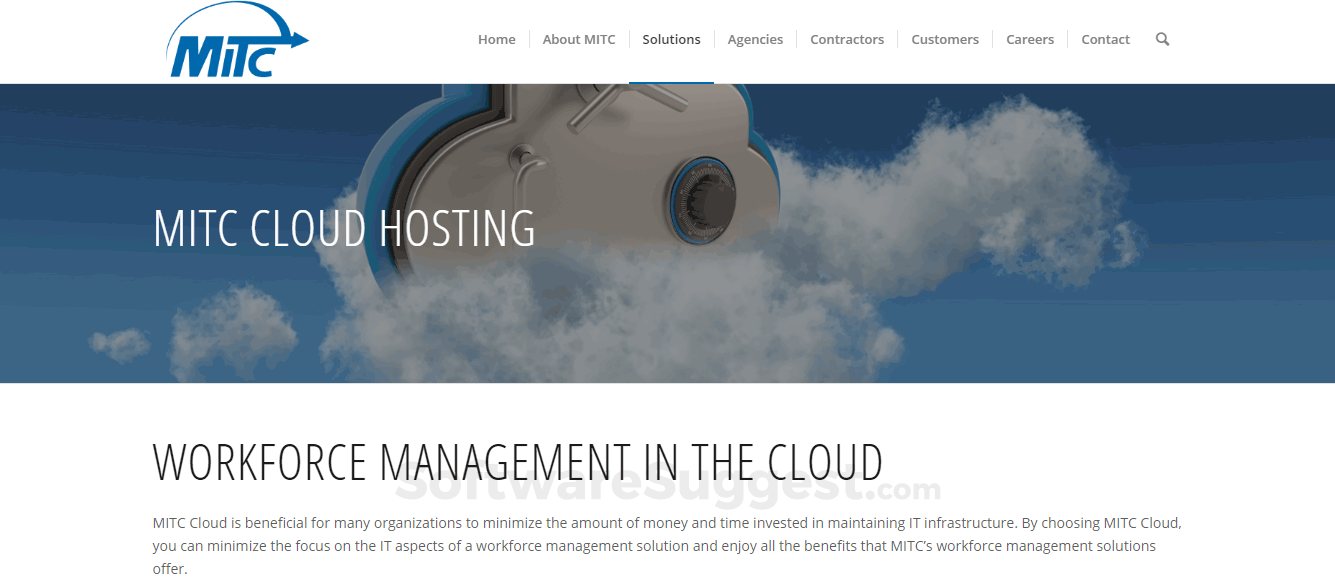Click the Solutions underline indicator

(x=671, y=81)
